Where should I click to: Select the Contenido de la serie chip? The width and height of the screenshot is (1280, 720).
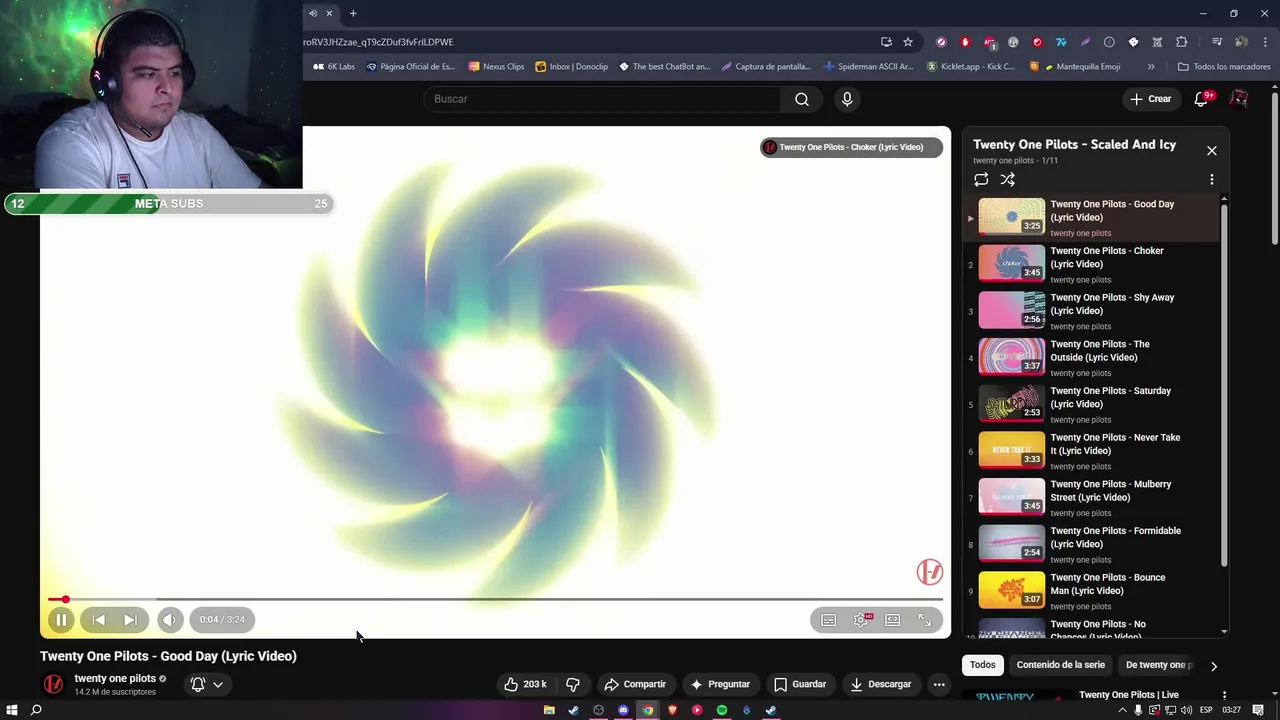[x=1061, y=665]
